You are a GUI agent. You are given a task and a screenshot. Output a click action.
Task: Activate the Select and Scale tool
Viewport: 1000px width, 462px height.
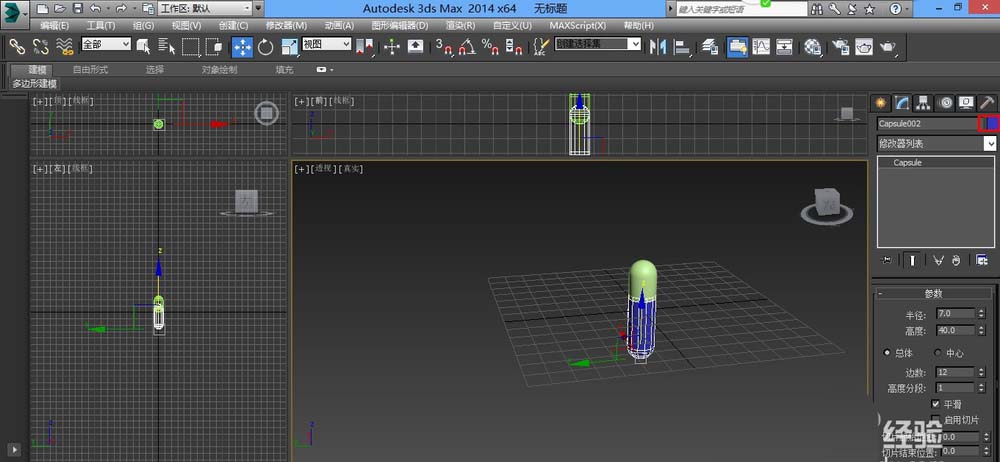[290, 47]
